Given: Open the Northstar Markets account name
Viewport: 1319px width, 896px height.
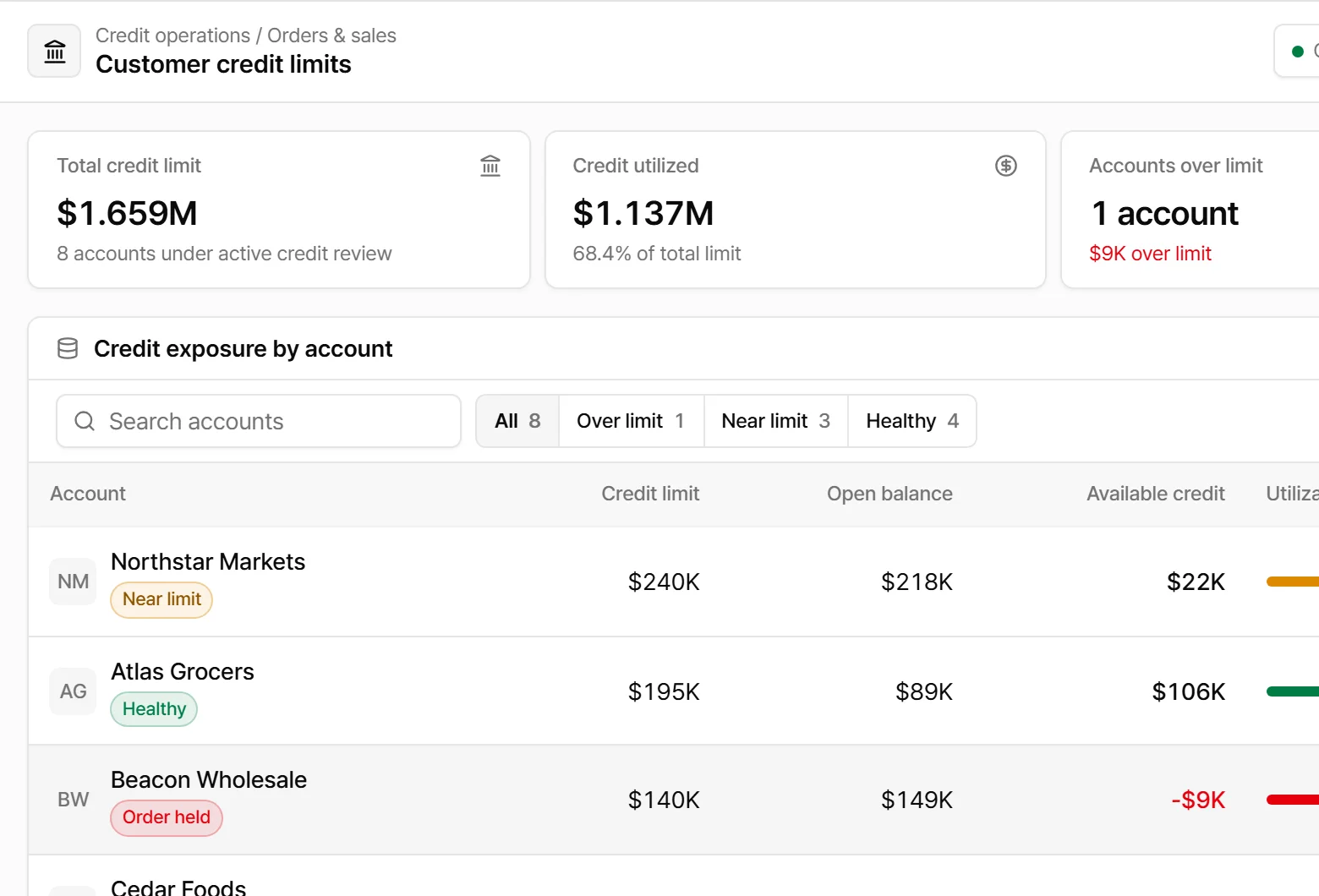Looking at the screenshot, I should pyautogui.click(x=208, y=562).
